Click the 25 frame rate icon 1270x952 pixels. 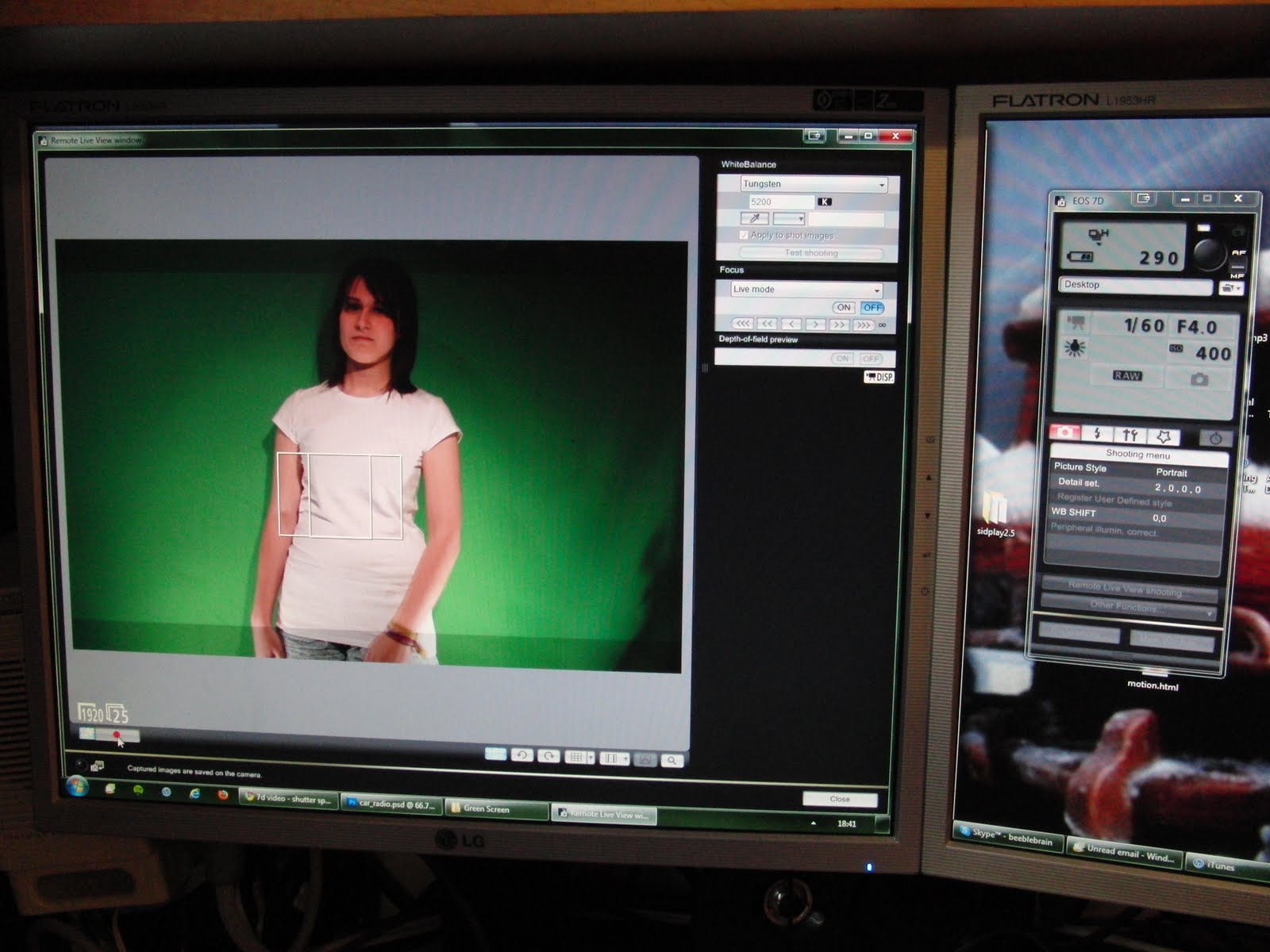(x=117, y=712)
